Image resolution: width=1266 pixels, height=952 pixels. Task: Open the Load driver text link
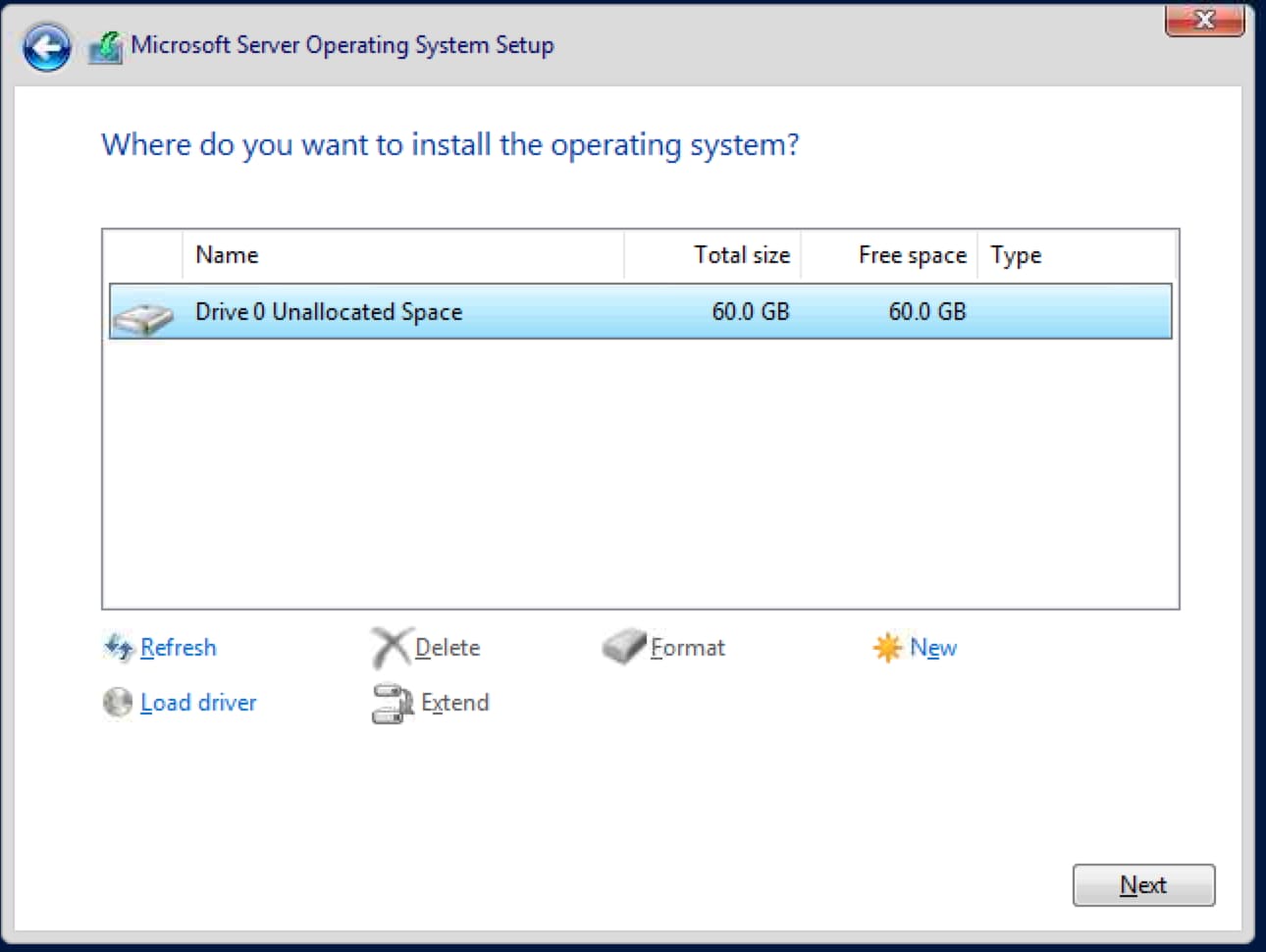click(x=198, y=703)
